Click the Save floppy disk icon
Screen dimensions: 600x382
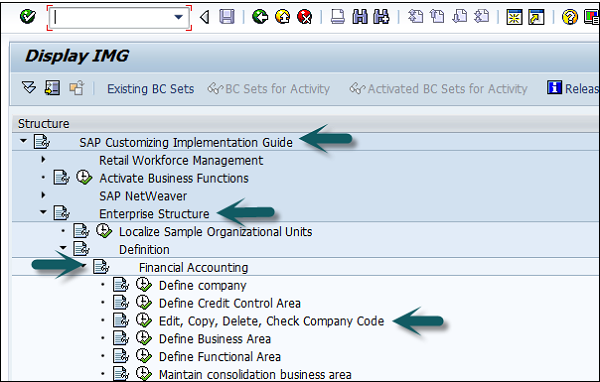(x=227, y=17)
